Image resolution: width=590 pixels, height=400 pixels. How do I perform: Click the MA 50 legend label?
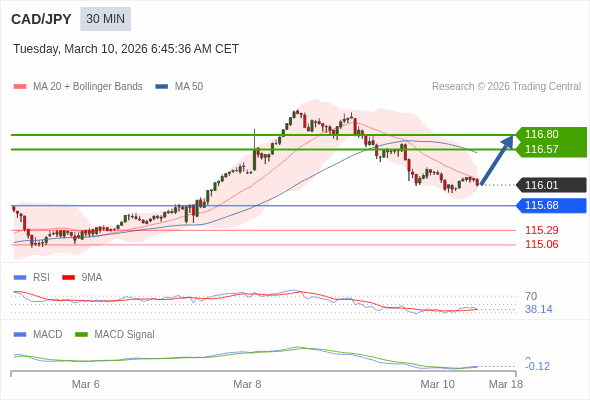click(189, 87)
